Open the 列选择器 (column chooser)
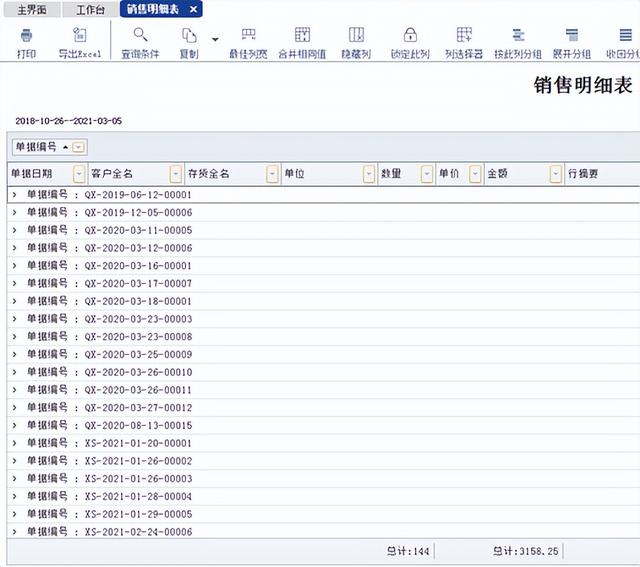Screen dimensions: 640x567 coord(463,36)
